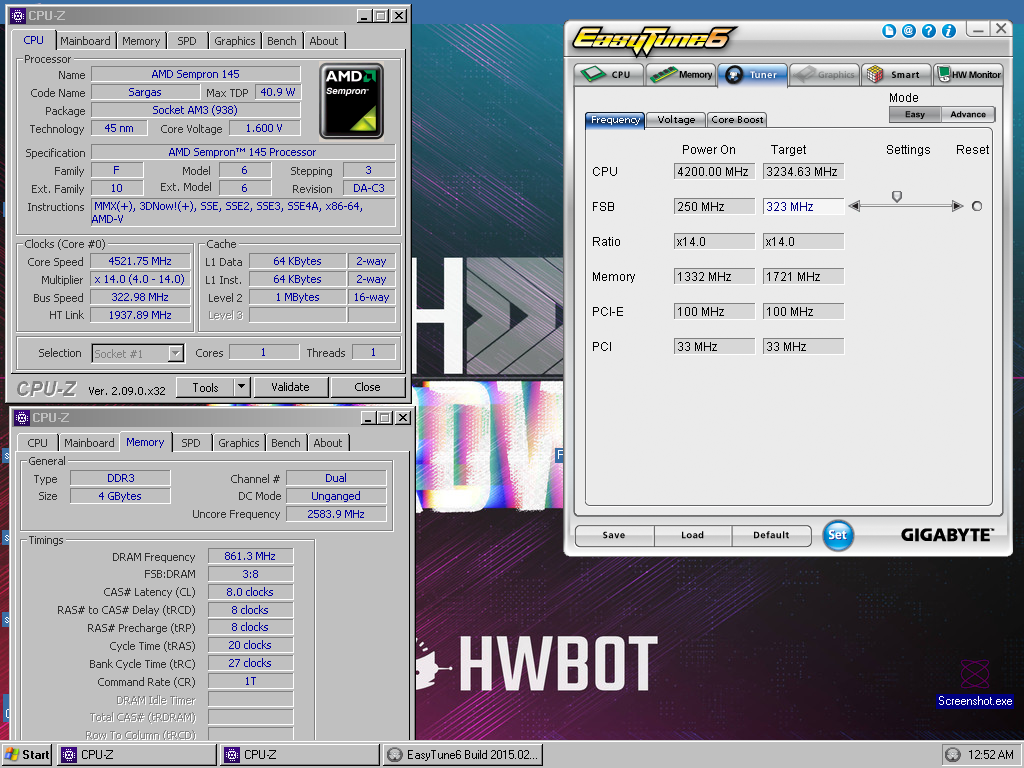Click the Core Voltage 1.600 V value
The width and height of the screenshot is (1024, 768).
pos(264,128)
